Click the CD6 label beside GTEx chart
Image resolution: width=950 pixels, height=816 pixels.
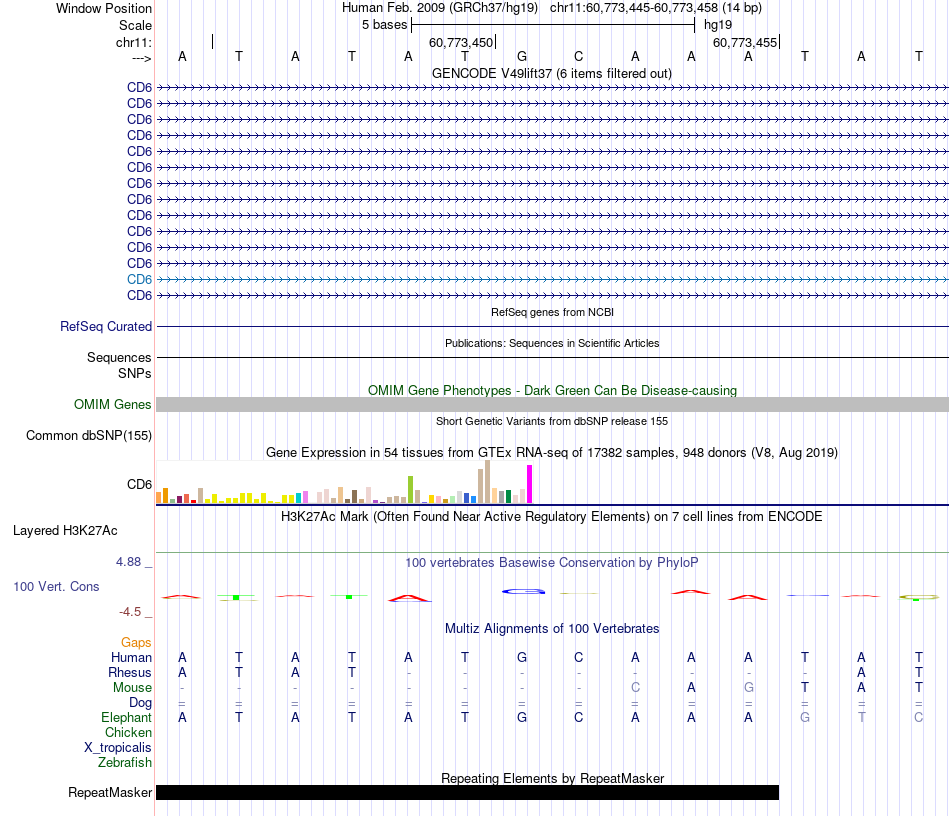point(139,485)
